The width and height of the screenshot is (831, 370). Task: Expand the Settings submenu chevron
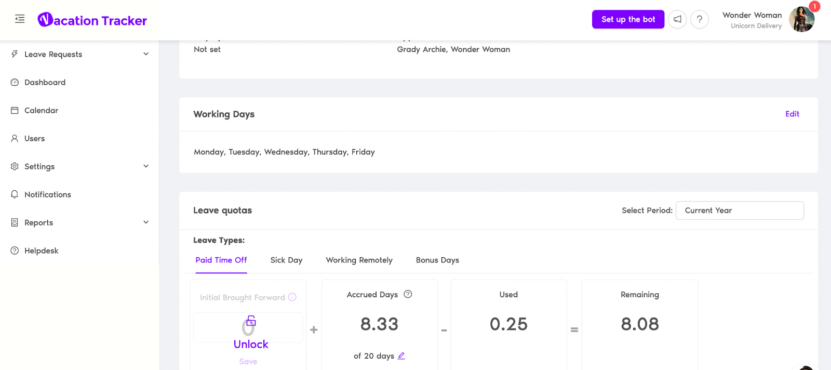[x=146, y=166]
